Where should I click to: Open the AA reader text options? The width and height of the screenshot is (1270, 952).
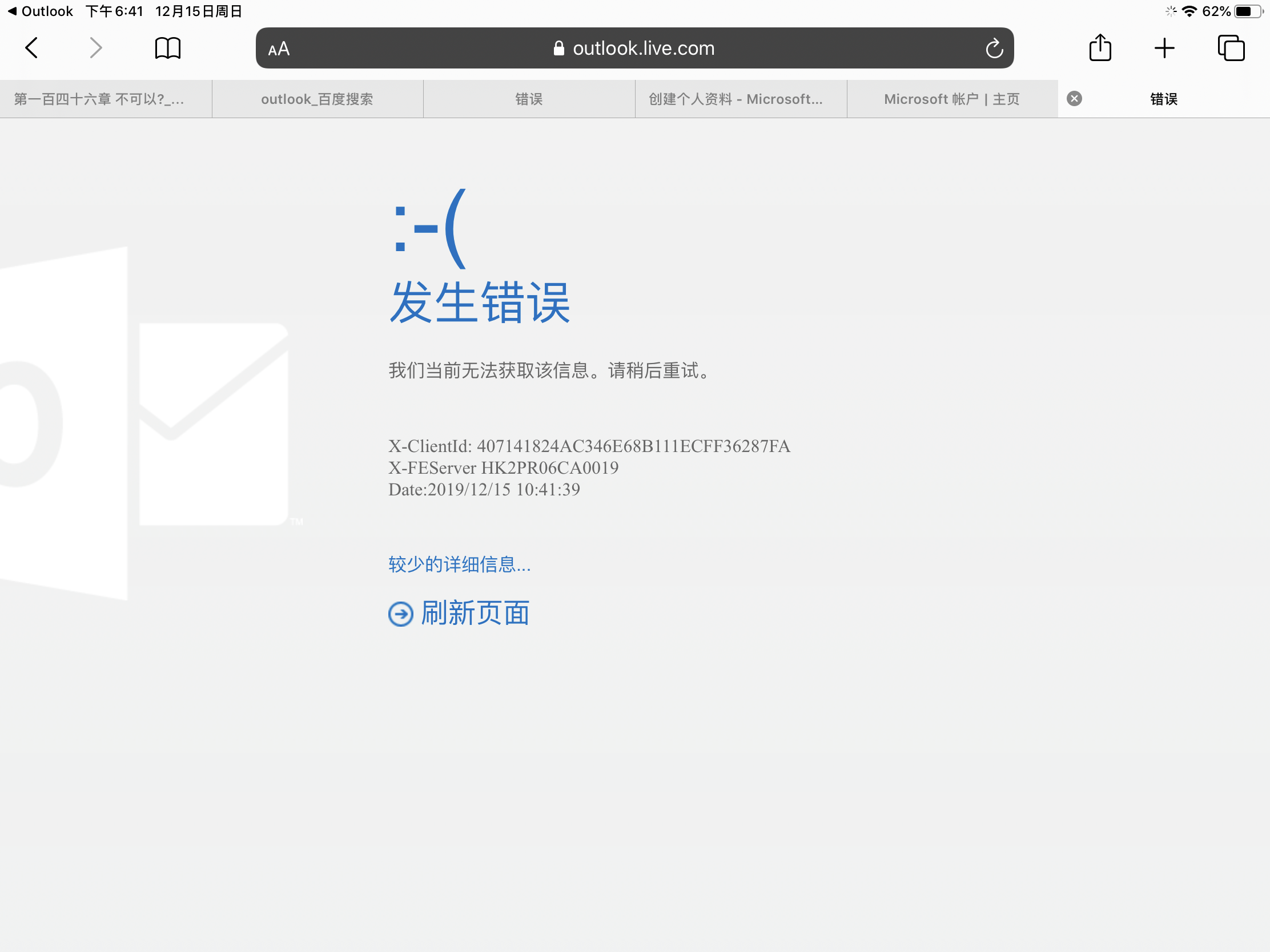click(x=279, y=49)
